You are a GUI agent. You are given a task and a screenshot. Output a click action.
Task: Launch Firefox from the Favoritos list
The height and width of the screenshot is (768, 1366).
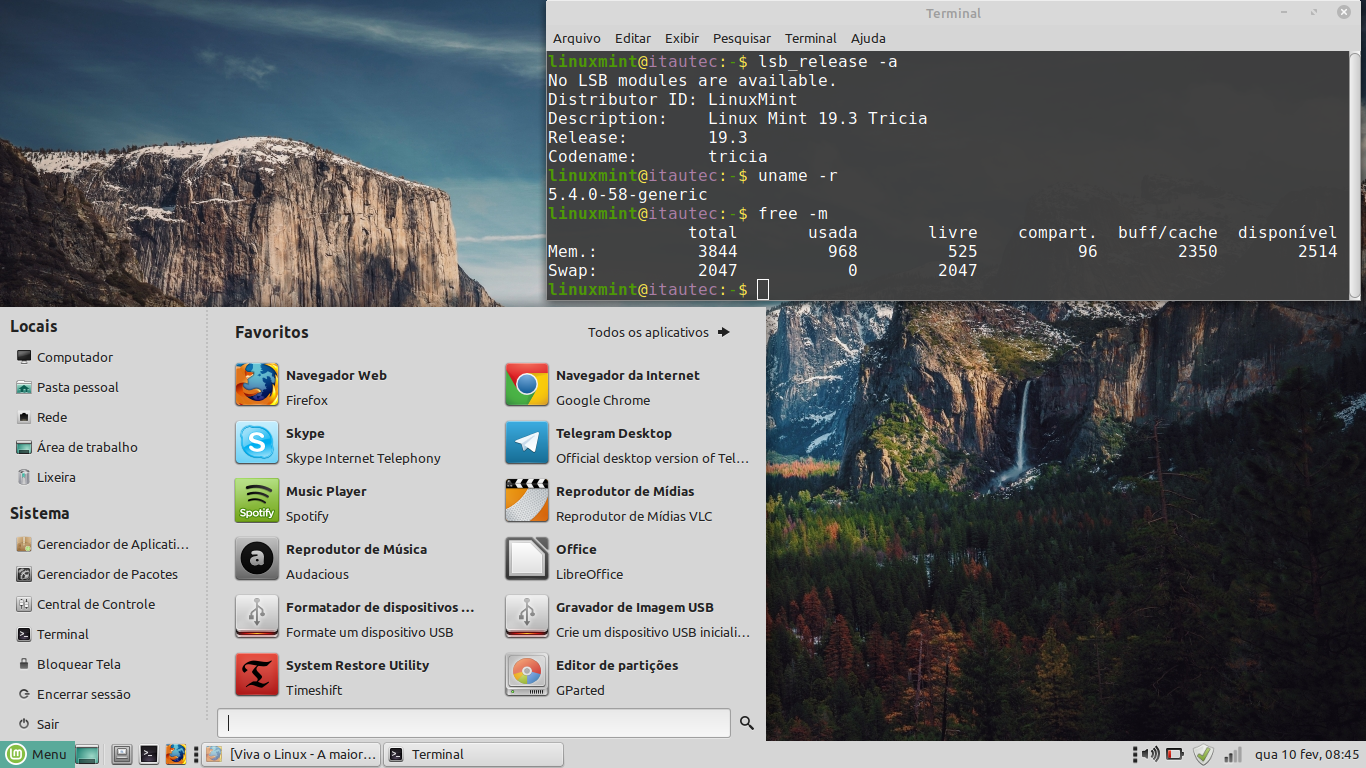click(x=355, y=386)
